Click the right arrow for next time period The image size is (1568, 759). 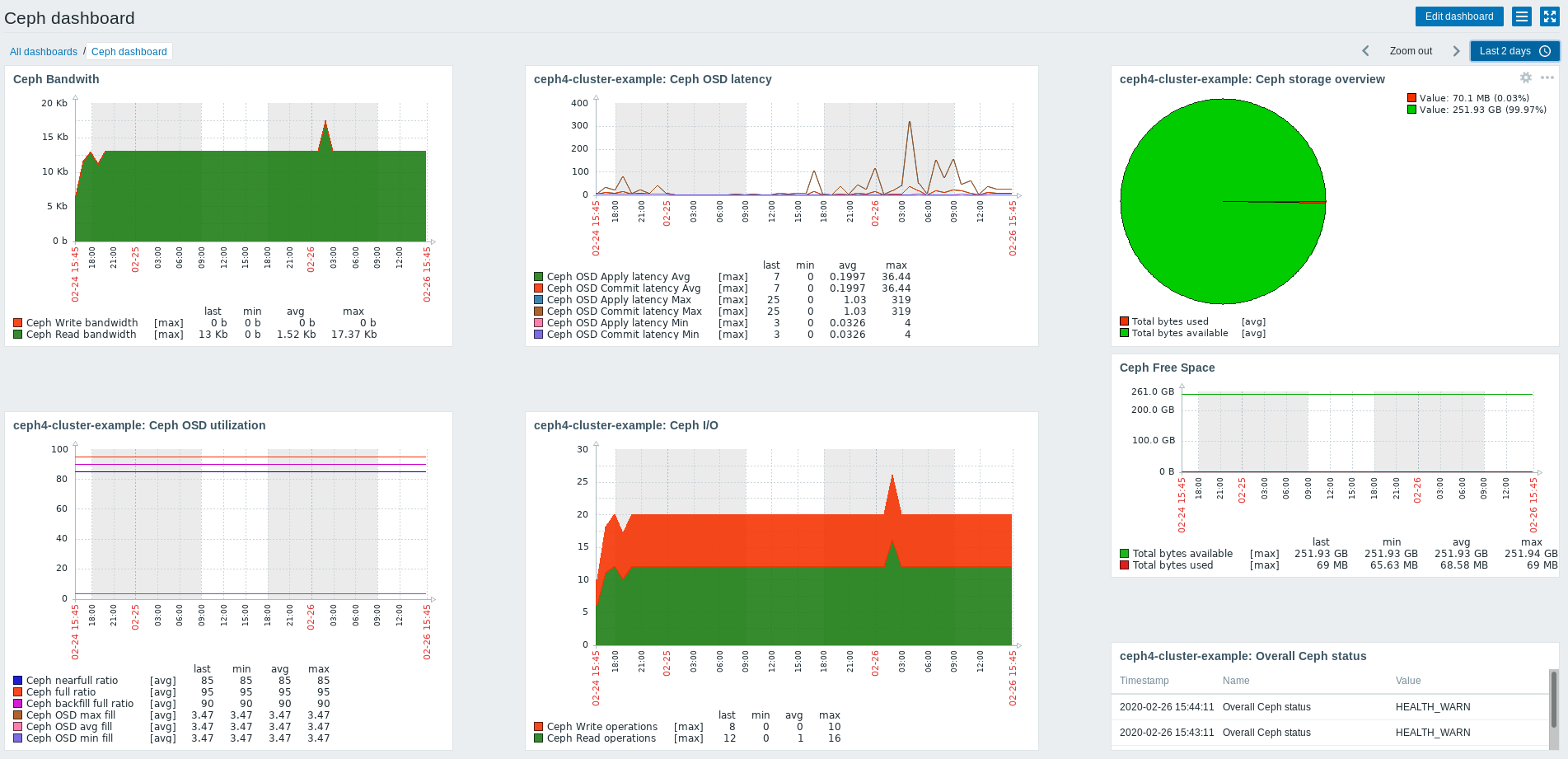[x=1456, y=51]
